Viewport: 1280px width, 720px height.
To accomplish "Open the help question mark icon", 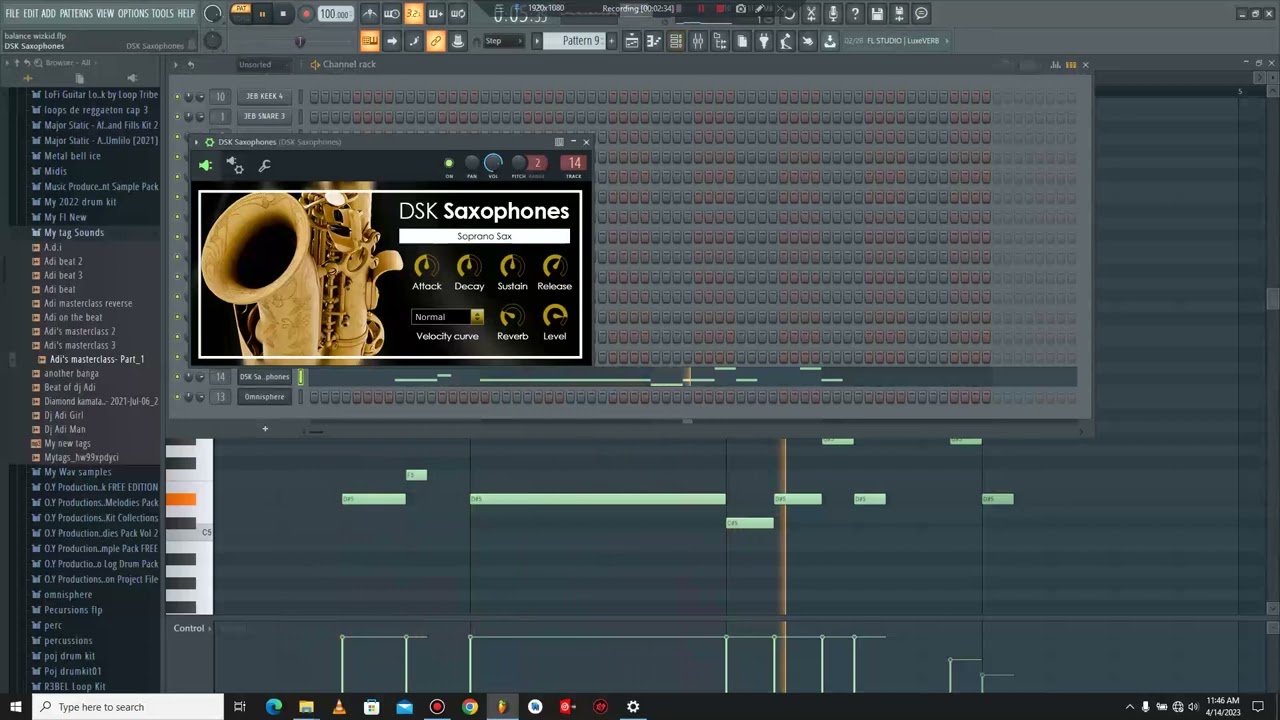I will click(855, 14).
